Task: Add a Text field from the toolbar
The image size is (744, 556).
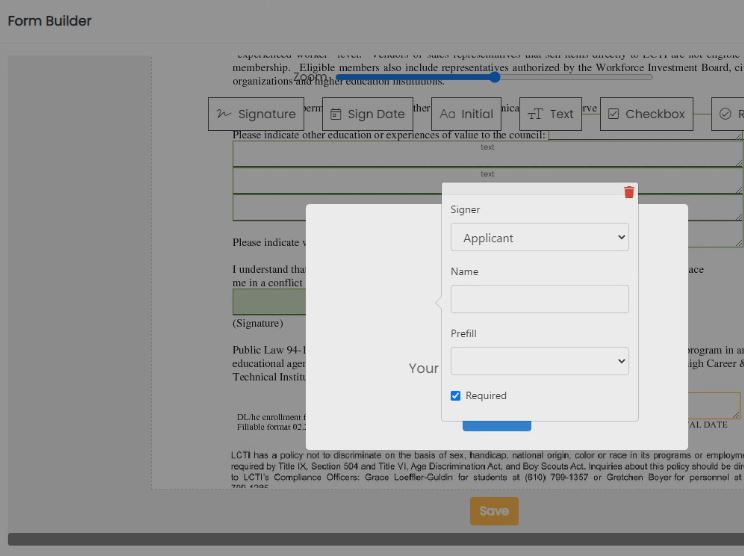Action: [x=551, y=114]
